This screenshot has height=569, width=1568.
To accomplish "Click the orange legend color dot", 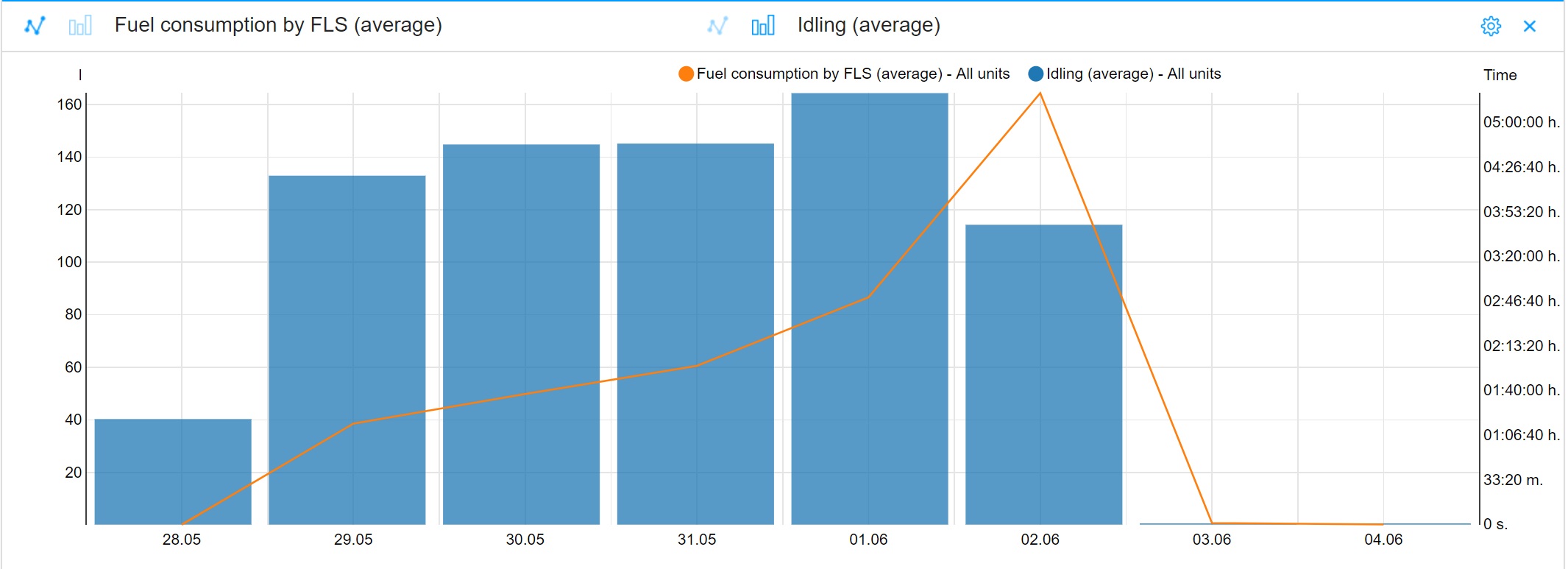I will point(686,74).
